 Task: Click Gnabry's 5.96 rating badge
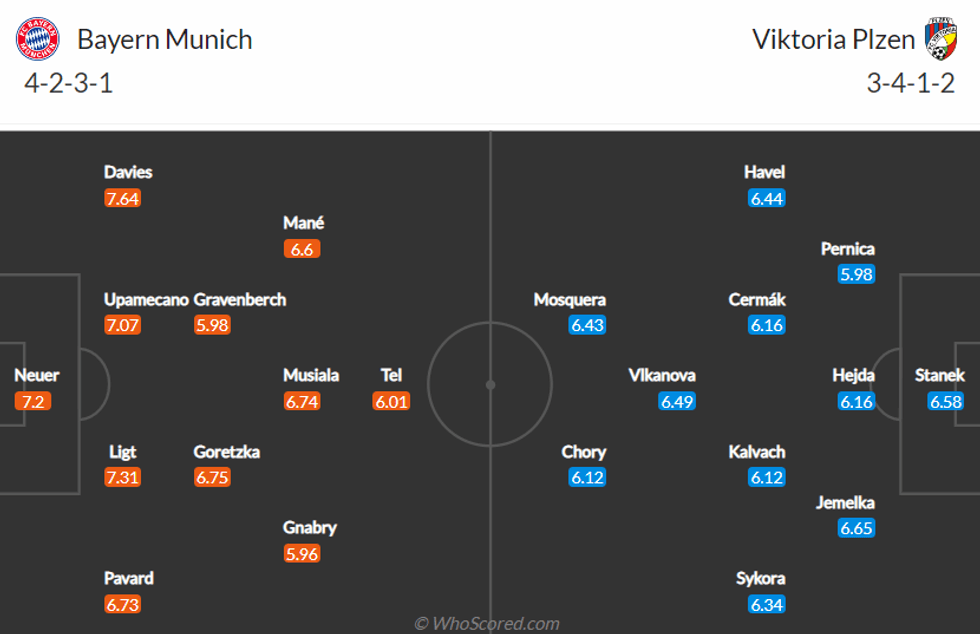click(x=302, y=553)
